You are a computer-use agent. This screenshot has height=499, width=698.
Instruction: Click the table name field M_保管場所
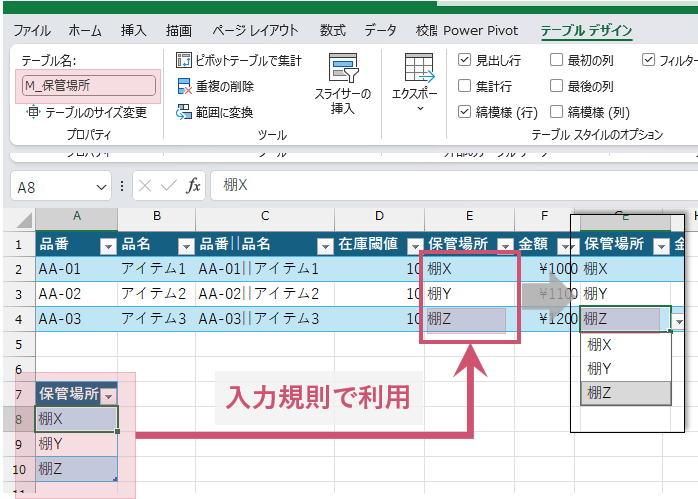point(89,85)
